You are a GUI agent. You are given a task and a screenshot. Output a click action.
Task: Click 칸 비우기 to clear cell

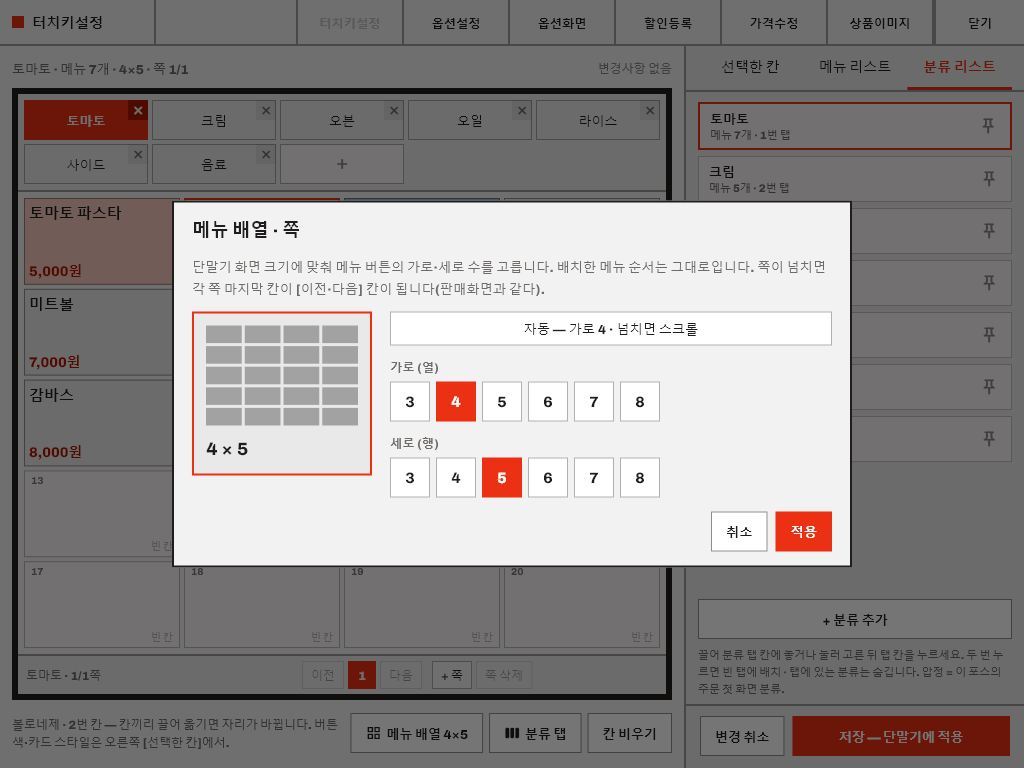click(x=630, y=733)
